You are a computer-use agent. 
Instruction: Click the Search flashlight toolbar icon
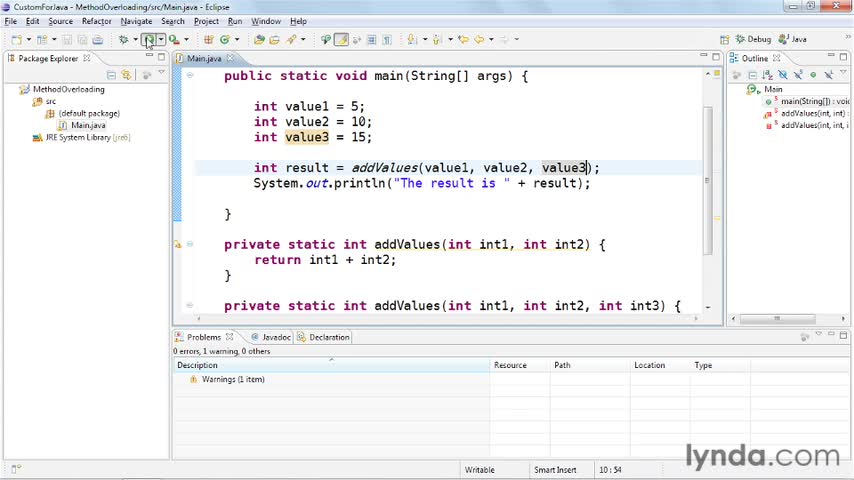coord(292,39)
